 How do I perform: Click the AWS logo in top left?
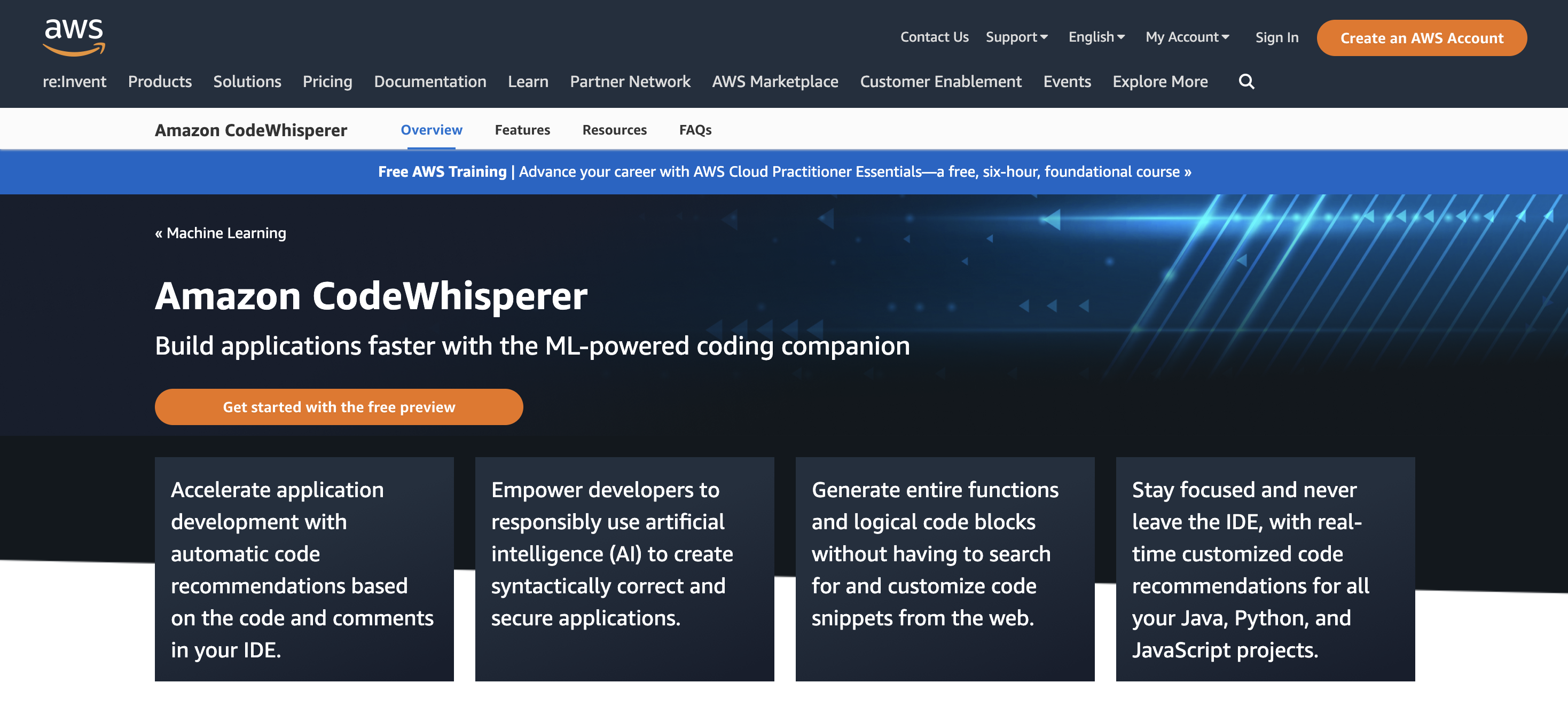75,37
